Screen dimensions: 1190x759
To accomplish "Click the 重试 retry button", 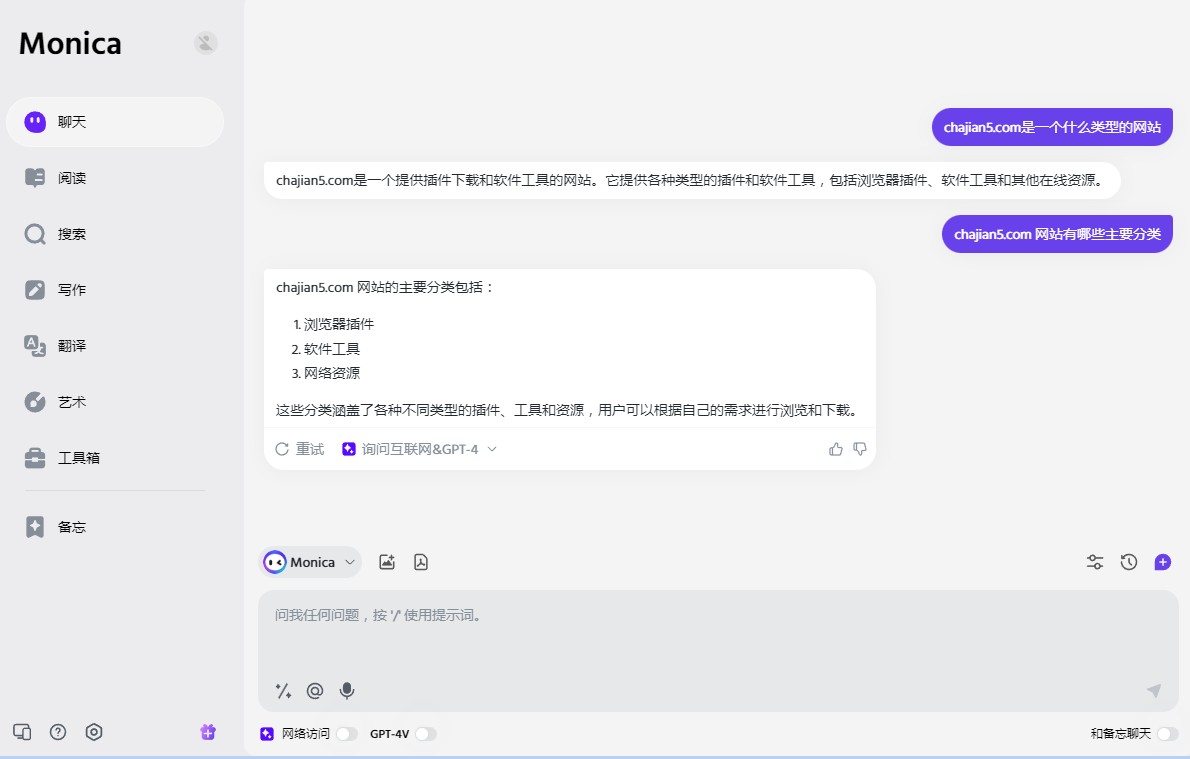I will 300,449.
